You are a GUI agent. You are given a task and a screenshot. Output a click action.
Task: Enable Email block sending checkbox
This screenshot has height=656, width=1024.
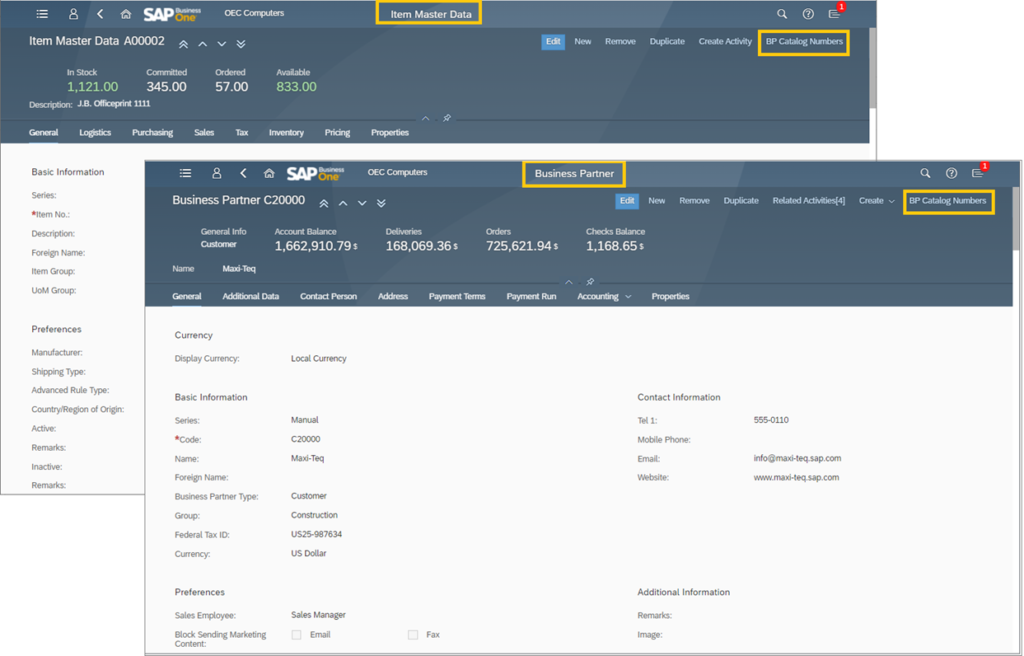pyautogui.click(x=296, y=635)
